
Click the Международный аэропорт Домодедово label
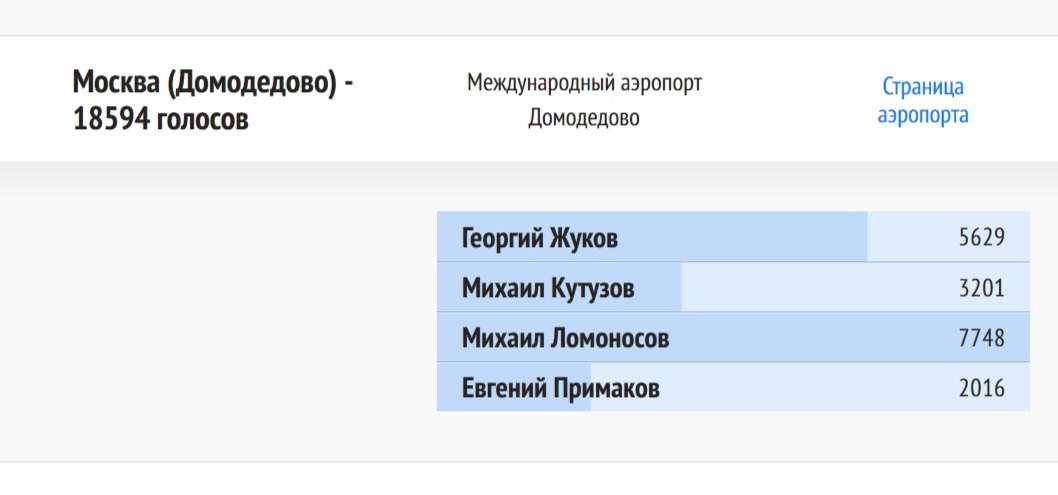tap(584, 100)
